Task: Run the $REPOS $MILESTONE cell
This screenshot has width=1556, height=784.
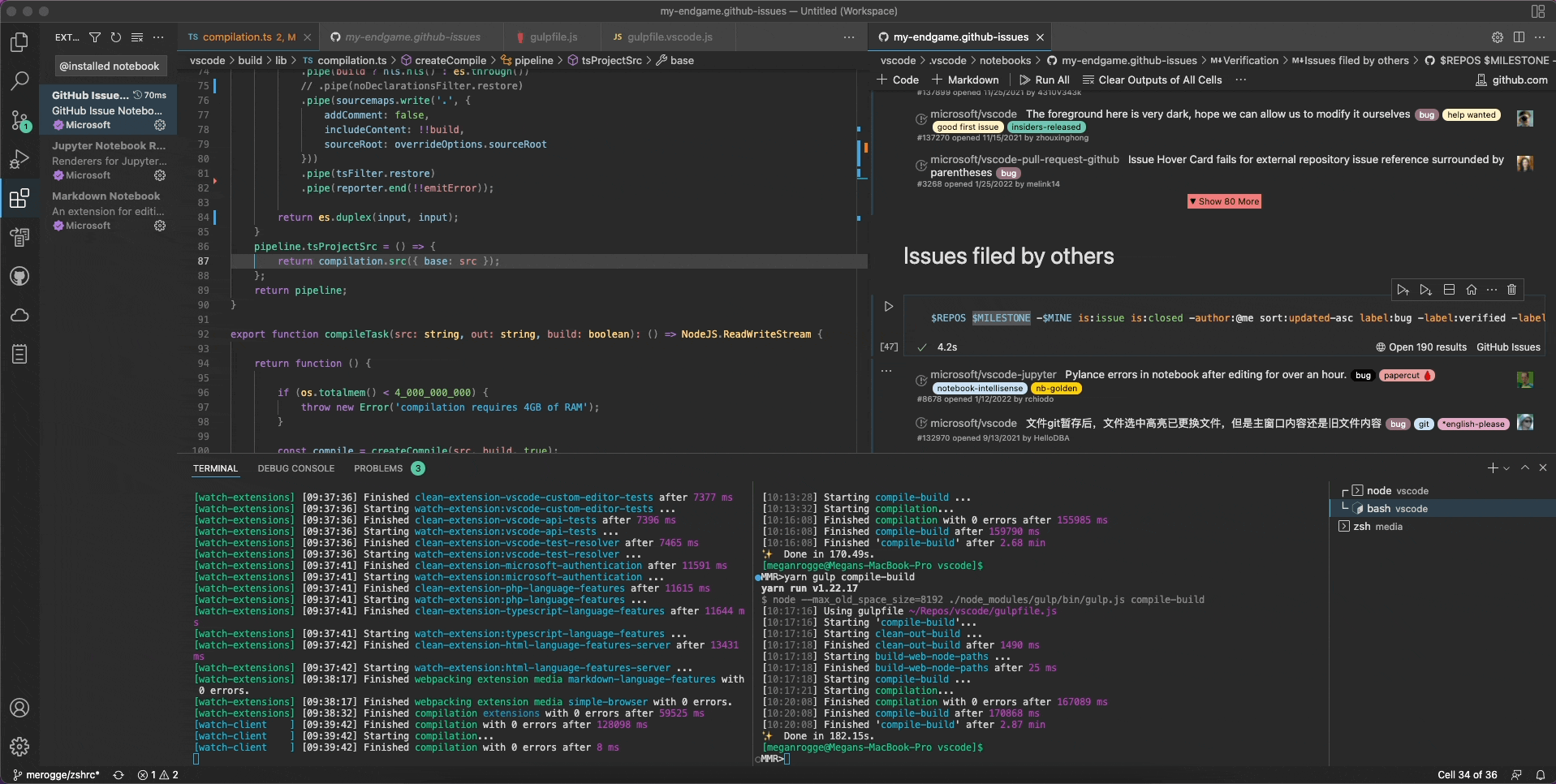Action: click(x=889, y=306)
